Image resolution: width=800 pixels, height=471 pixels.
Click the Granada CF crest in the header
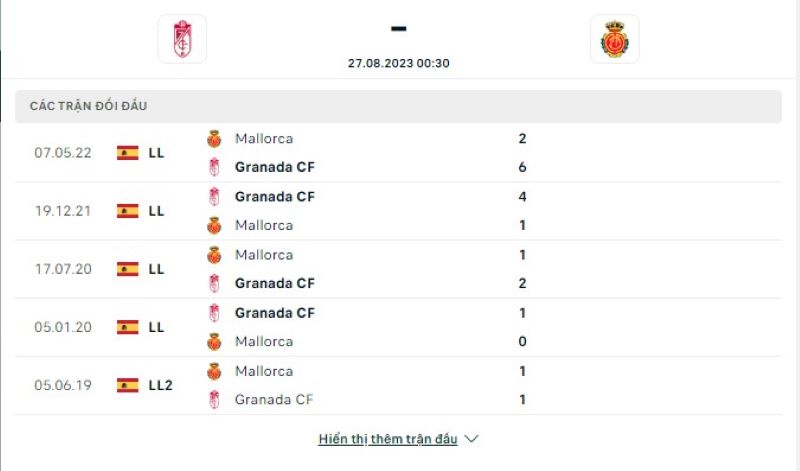click(x=182, y=39)
